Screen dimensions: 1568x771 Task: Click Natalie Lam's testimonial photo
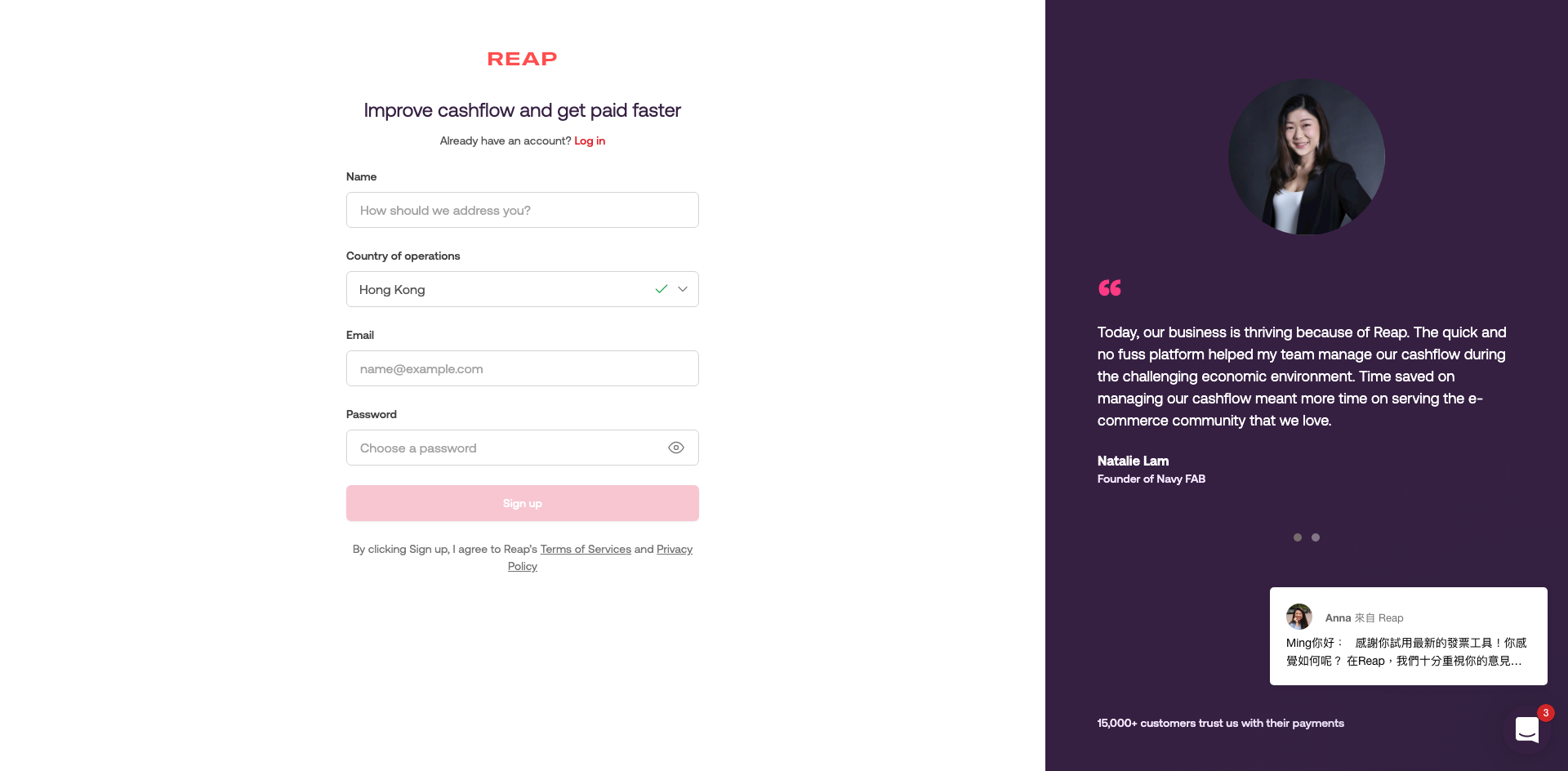tap(1306, 156)
